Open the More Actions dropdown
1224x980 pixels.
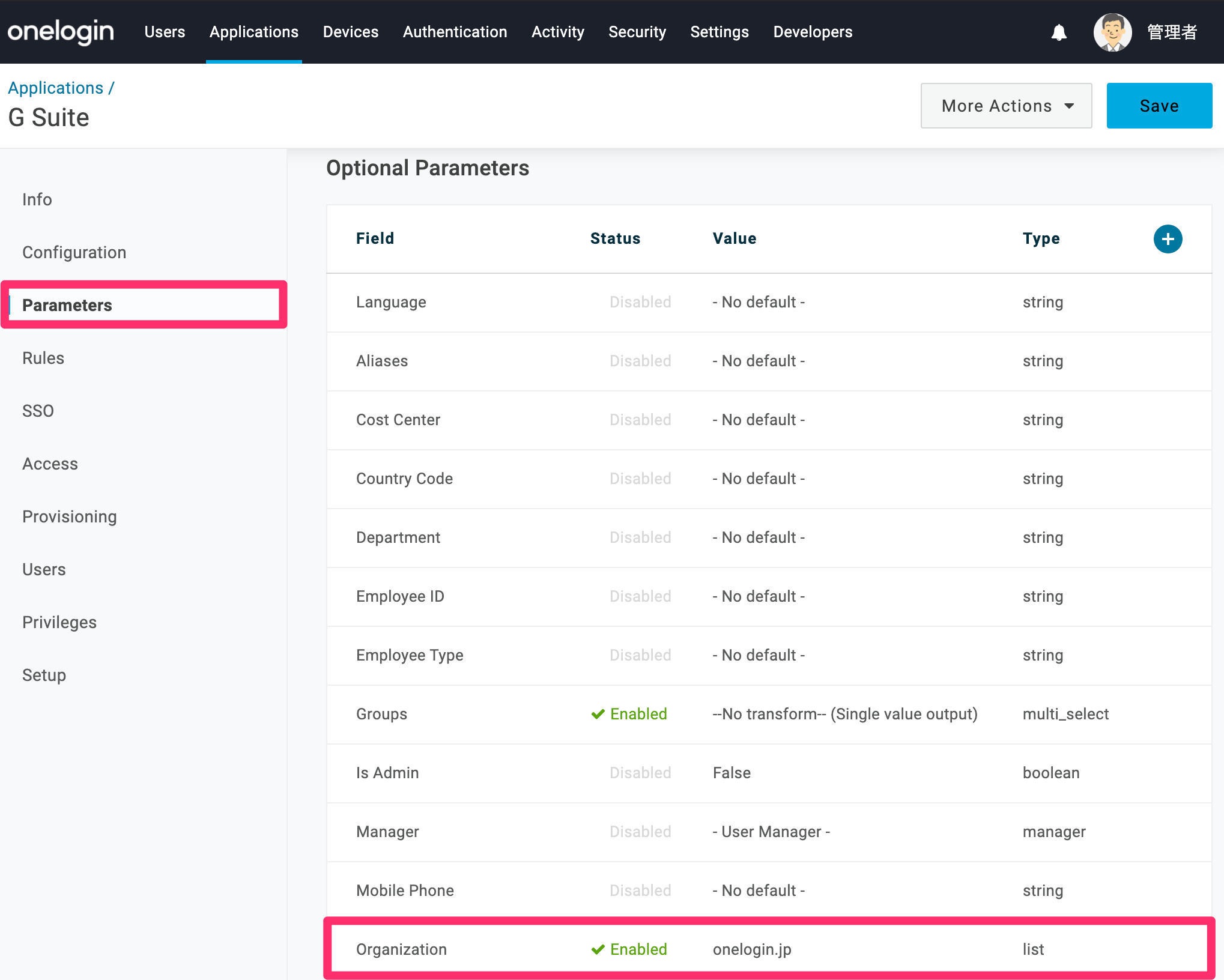[x=1006, y=106]
